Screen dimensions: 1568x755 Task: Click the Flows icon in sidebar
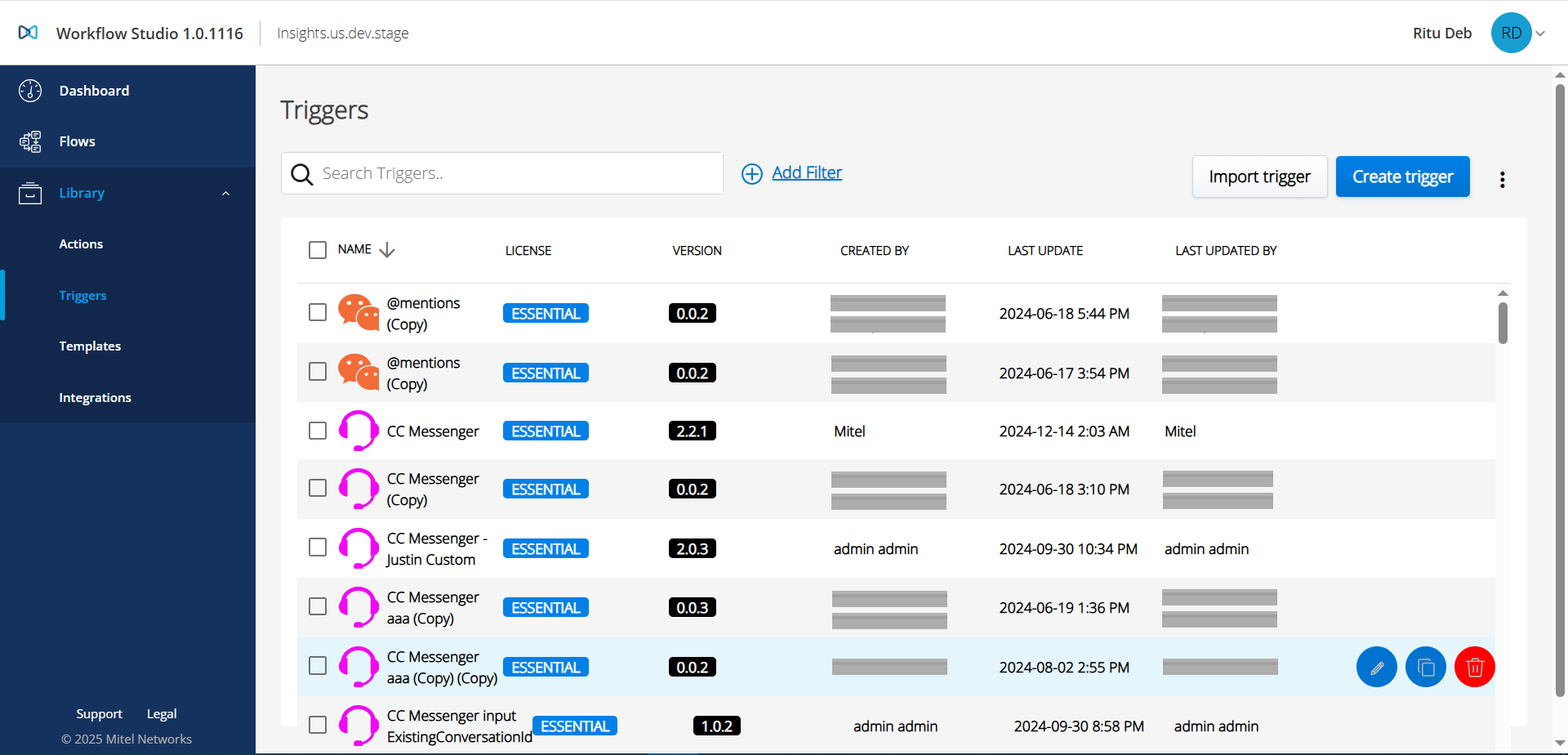(30, 141)
